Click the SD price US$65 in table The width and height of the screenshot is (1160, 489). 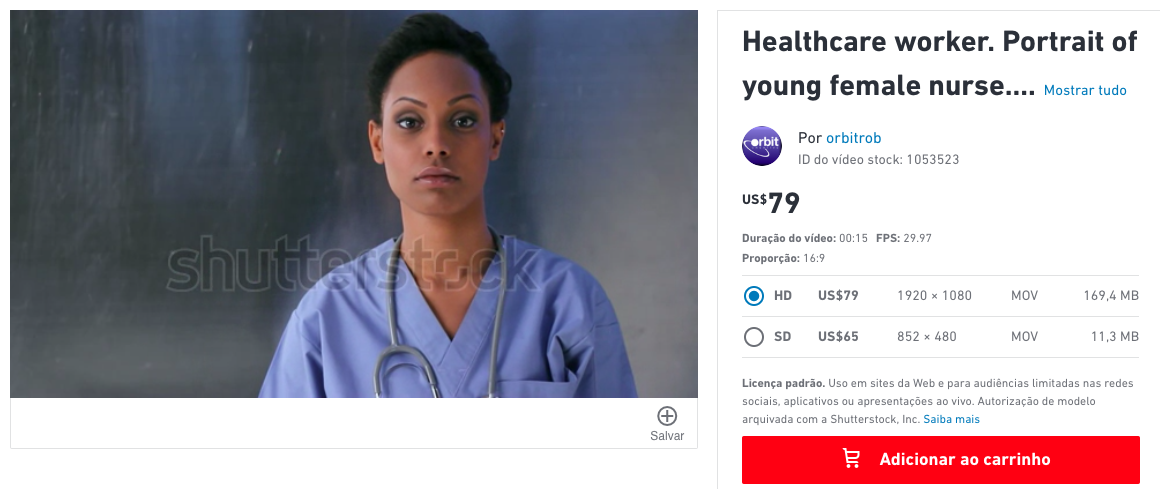click(838, 337)
